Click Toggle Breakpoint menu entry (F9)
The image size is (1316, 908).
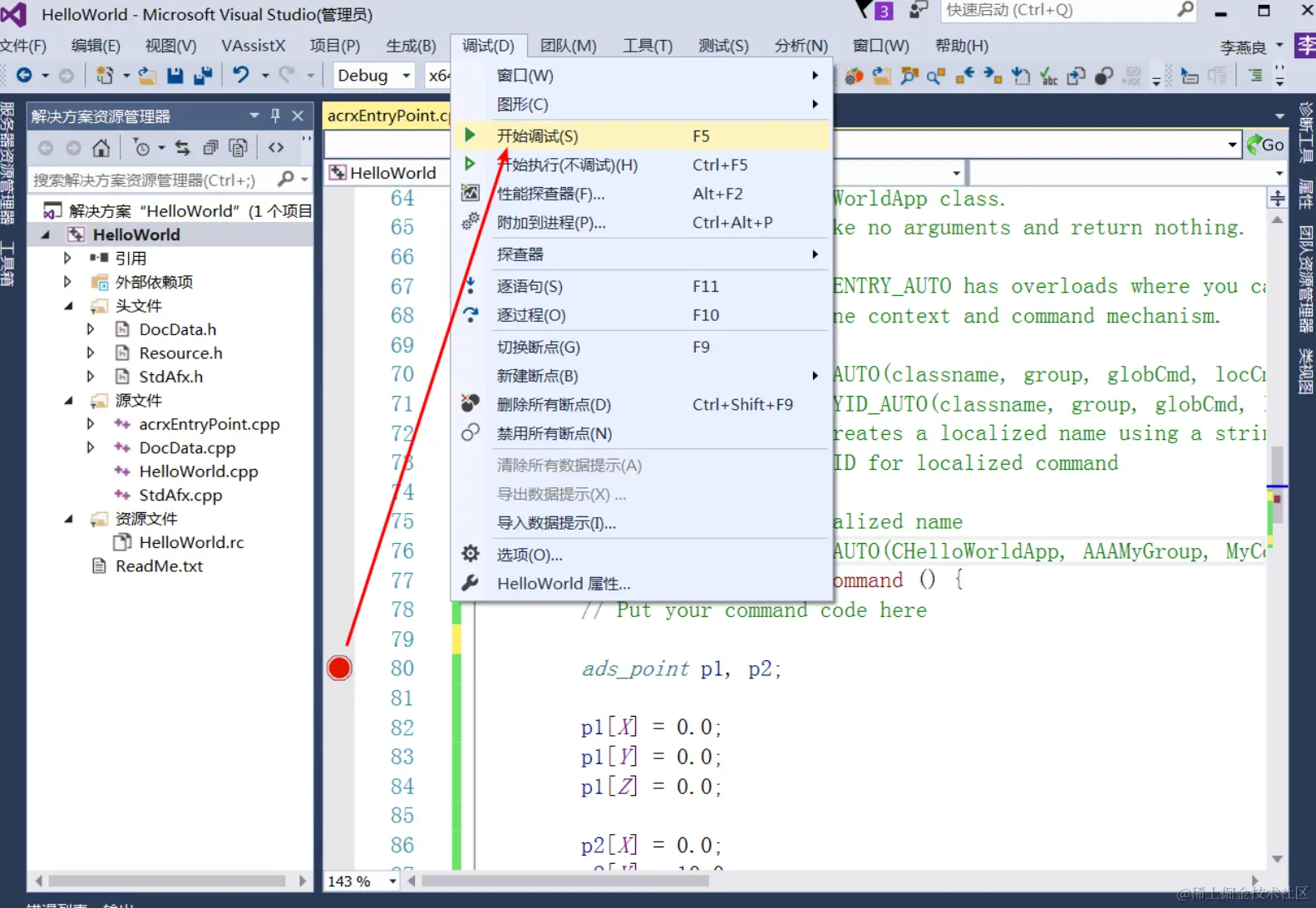click(641, 347)
